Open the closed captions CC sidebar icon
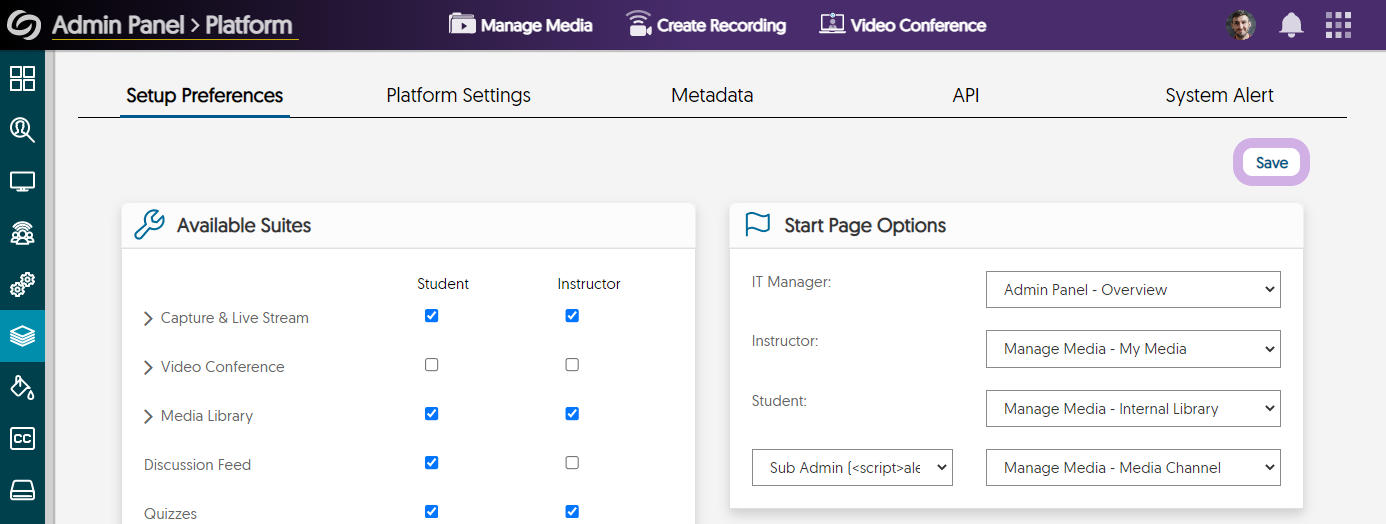 (22, 438)
